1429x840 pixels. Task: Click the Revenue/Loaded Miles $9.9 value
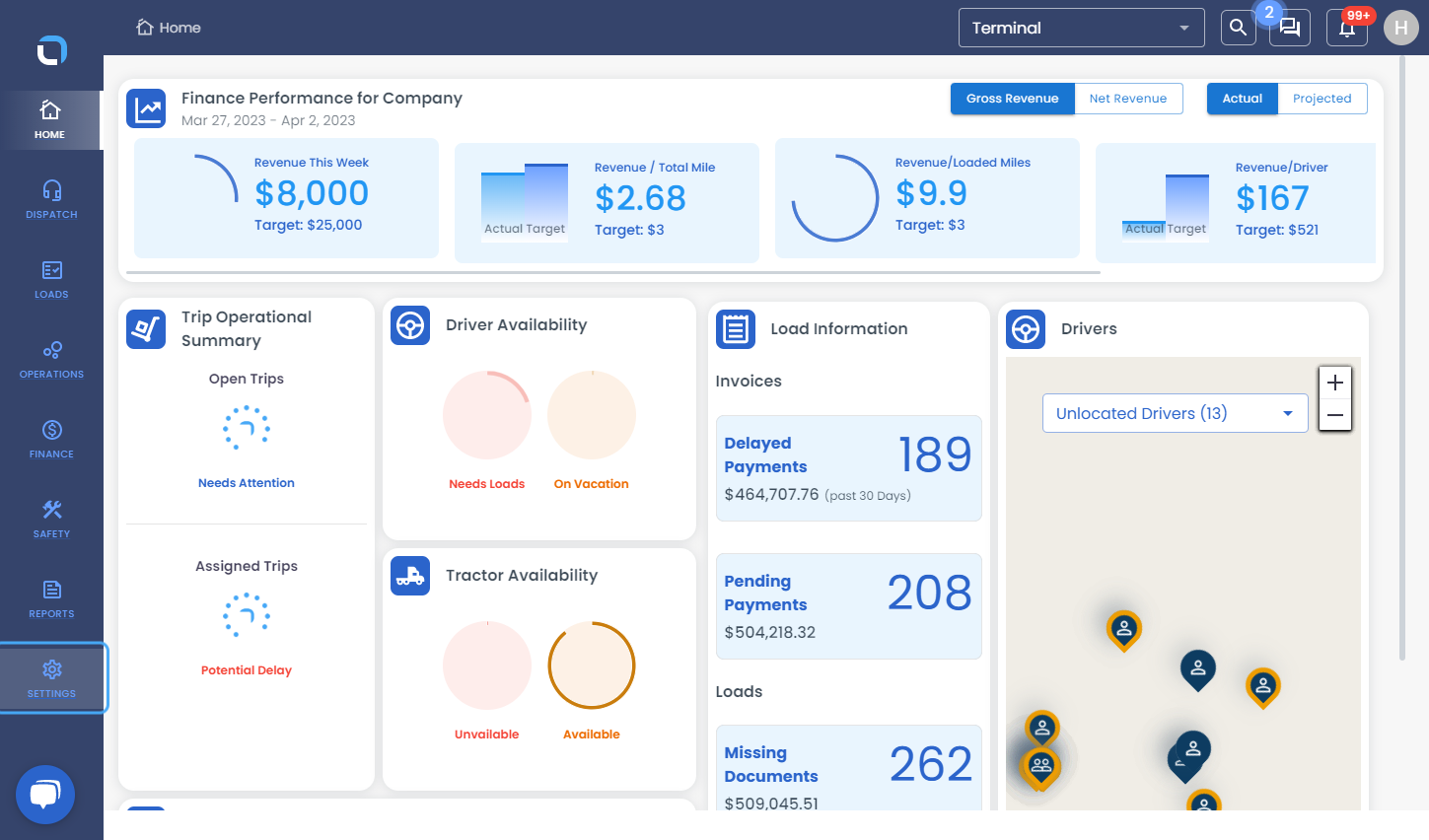click(931, 193)
